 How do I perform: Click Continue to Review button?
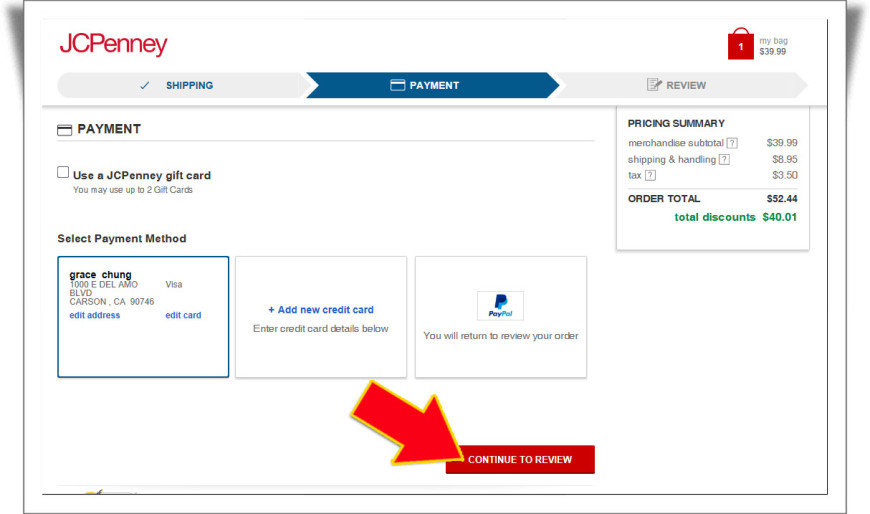[520, 460]
